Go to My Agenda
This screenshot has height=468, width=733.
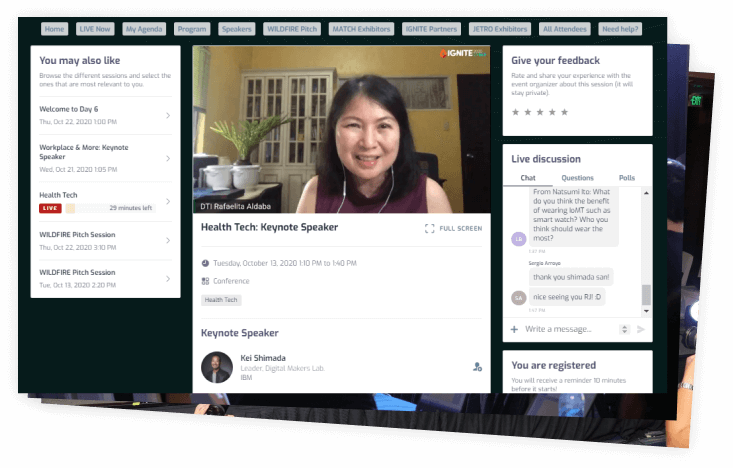pos(145,29)
